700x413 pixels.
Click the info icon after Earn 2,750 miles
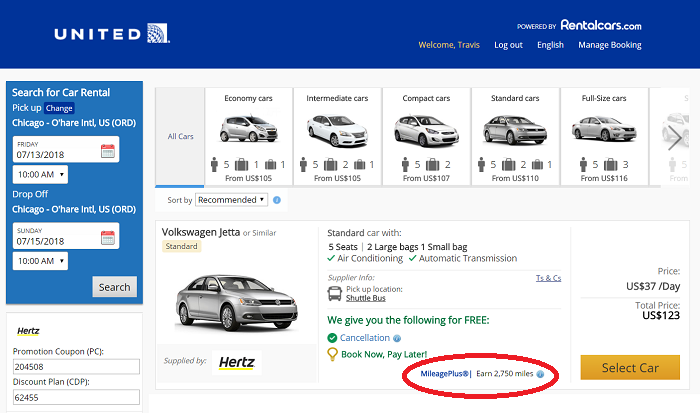click(540, 374)
